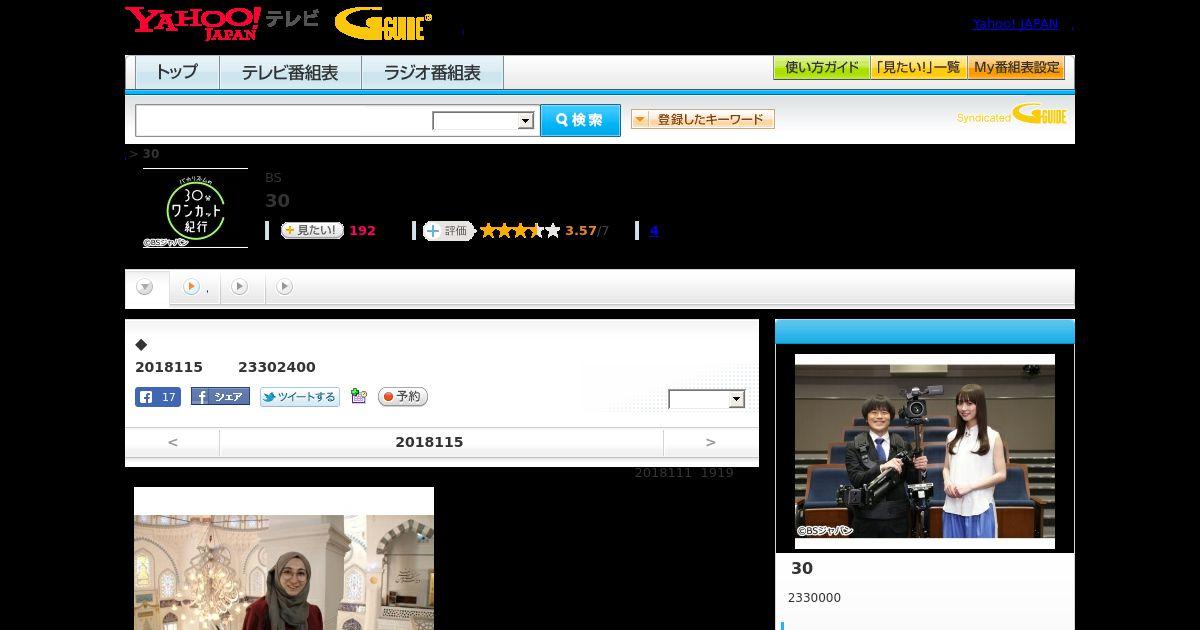Select the fourth tab with grey play icon
Image resolution: width=1200 pixels, height=630 pixels.
(285, 287)
